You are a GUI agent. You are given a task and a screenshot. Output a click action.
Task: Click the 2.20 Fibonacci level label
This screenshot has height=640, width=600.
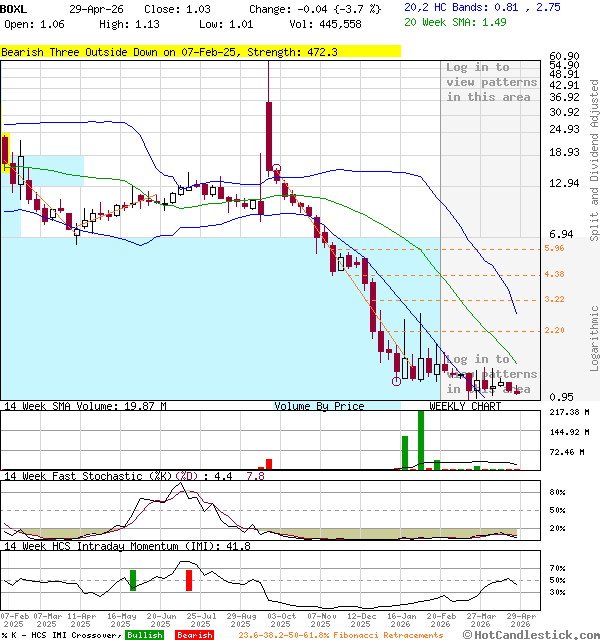coord(555,330)
